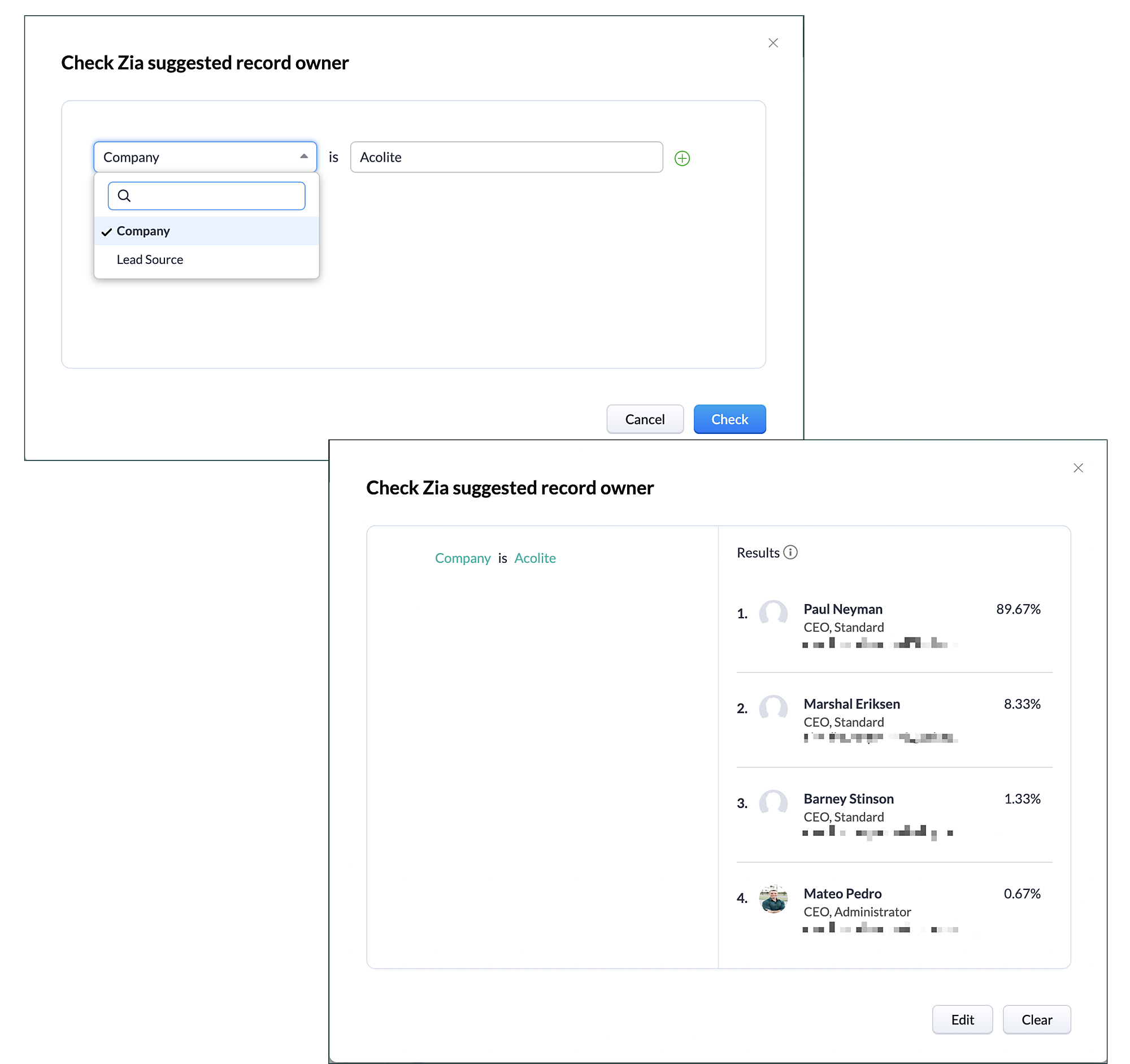Click the Paul Neyman result name
This screenshot has width=1130, height=1064.
[842, 609]
